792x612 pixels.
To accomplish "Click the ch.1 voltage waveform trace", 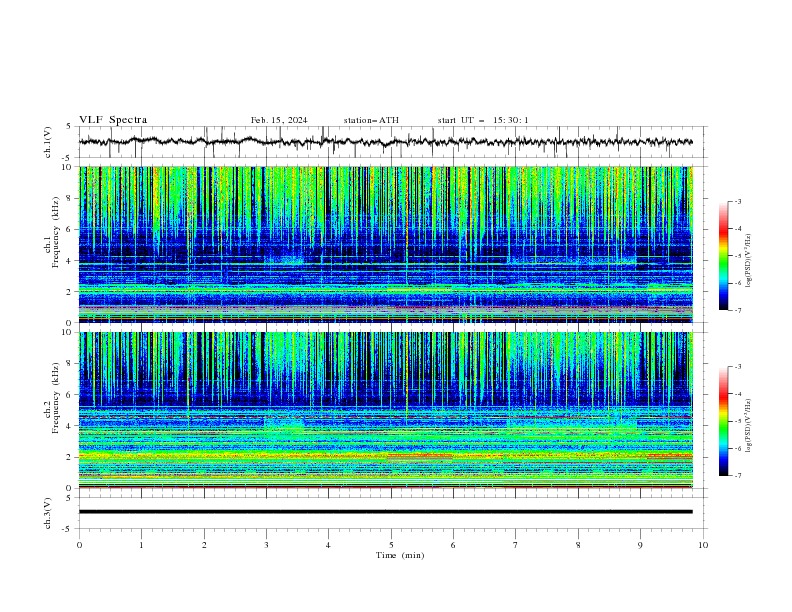I will click(x=386, y=142).
